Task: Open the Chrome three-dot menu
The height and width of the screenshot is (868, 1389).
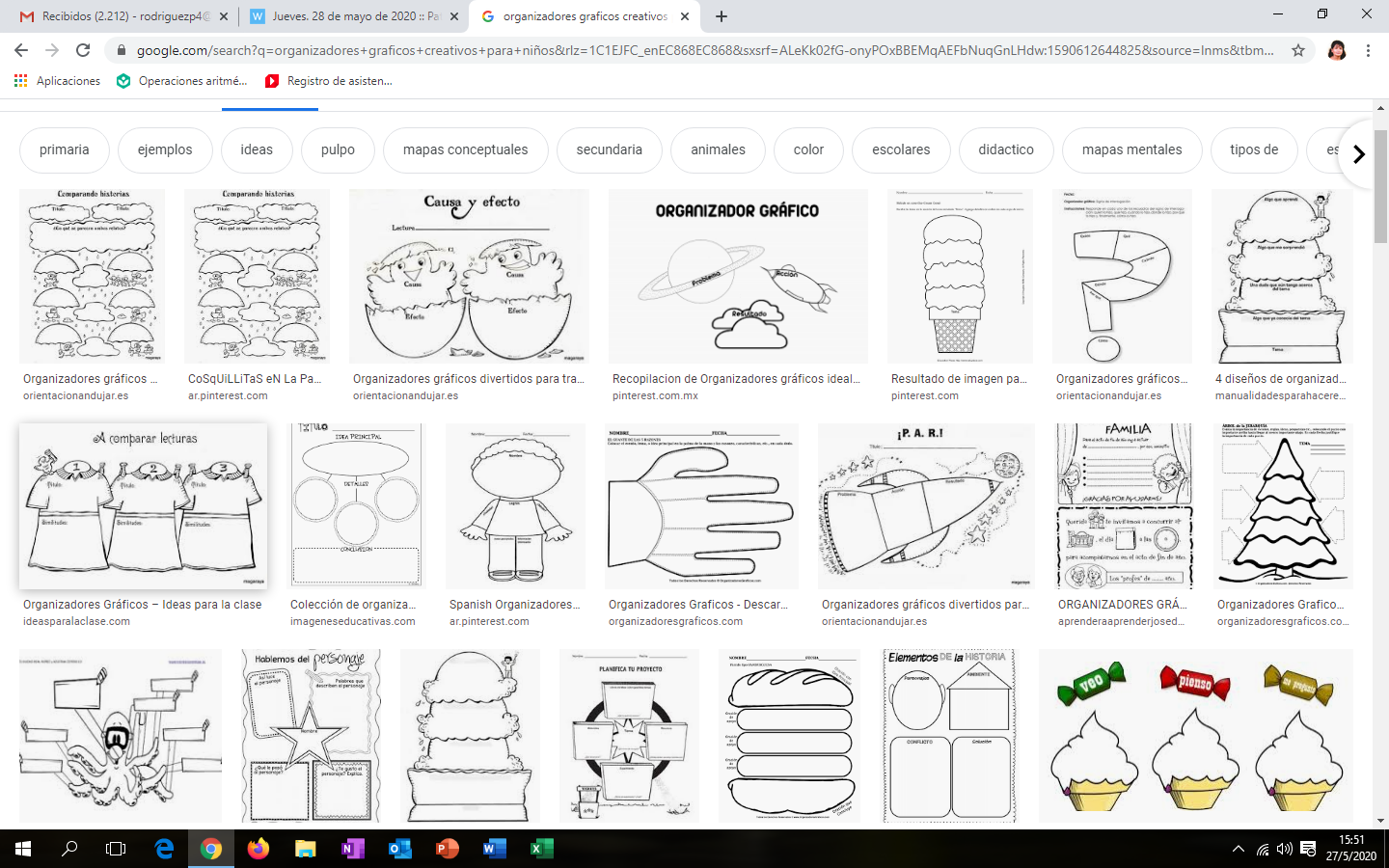Action: pyautogui.click(x=1368, y=50)
